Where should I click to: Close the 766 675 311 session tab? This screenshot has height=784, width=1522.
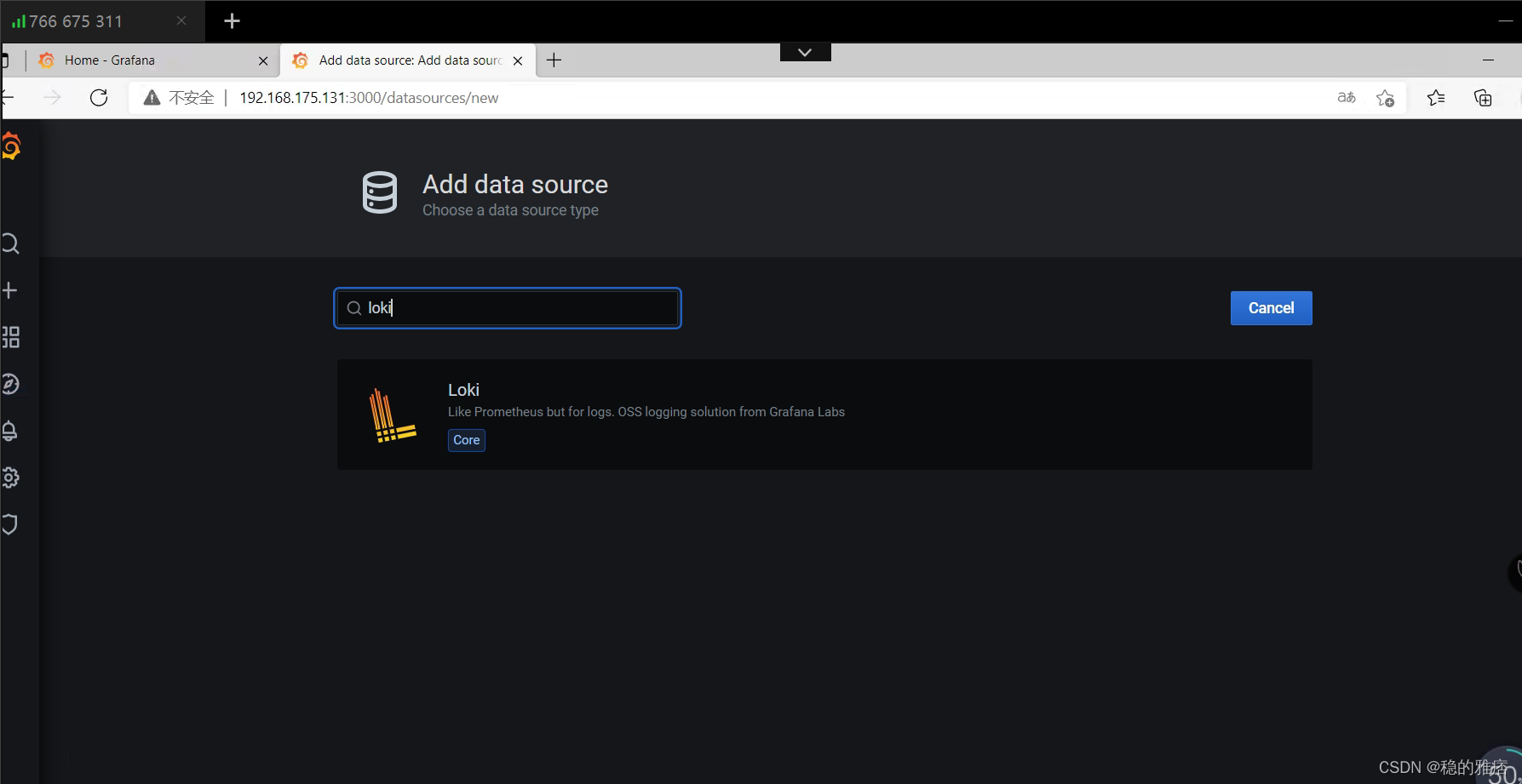click(x=181, y=20)
